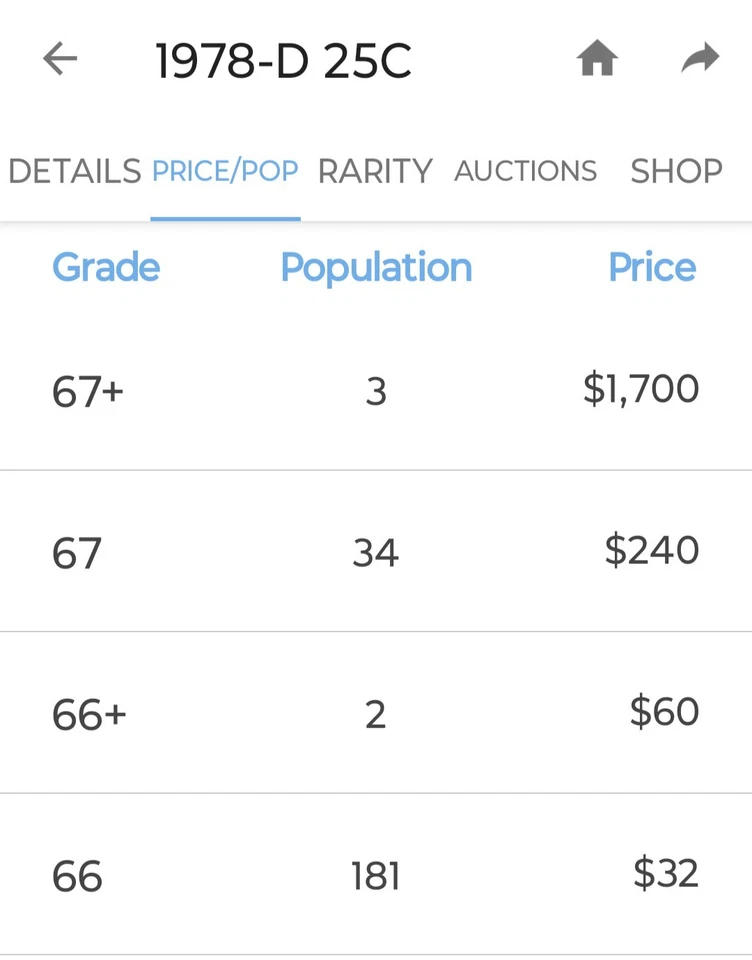Viewport: 752px width, 960px height.
Task: Click the $32 price value
Action: coord(666,875)
